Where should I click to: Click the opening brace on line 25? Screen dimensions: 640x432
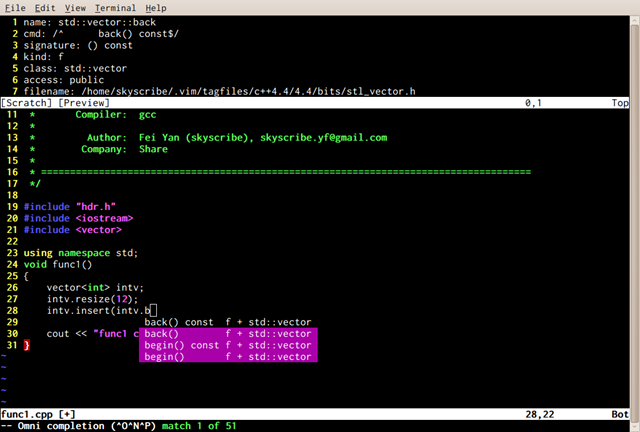pyautogui.click(x=26, y=276)
